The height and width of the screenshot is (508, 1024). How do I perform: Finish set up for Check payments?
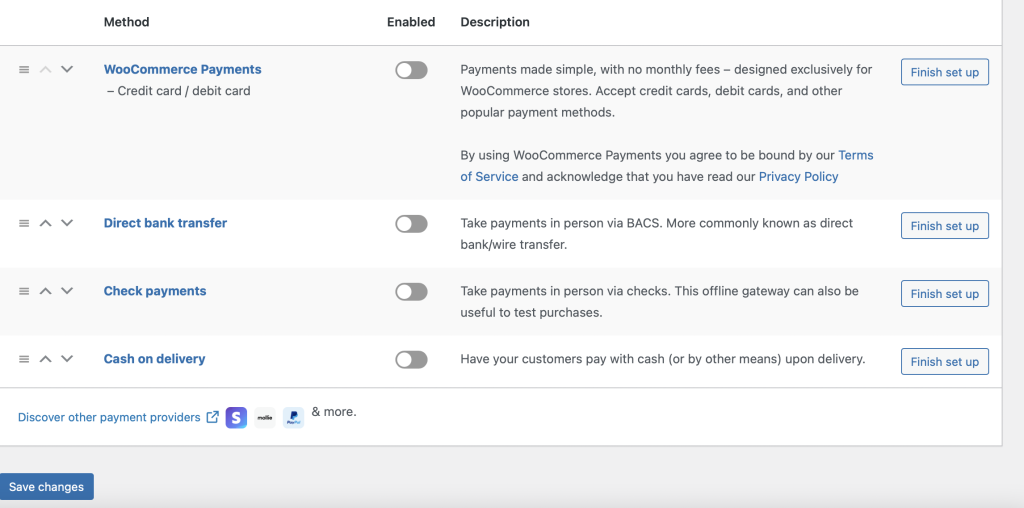pyautogui.click(x=944, y=293)
